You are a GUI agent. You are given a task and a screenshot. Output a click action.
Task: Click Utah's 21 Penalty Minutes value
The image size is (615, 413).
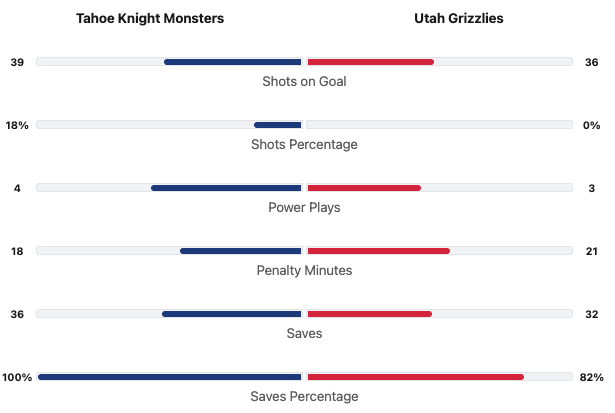pos(591,251)
